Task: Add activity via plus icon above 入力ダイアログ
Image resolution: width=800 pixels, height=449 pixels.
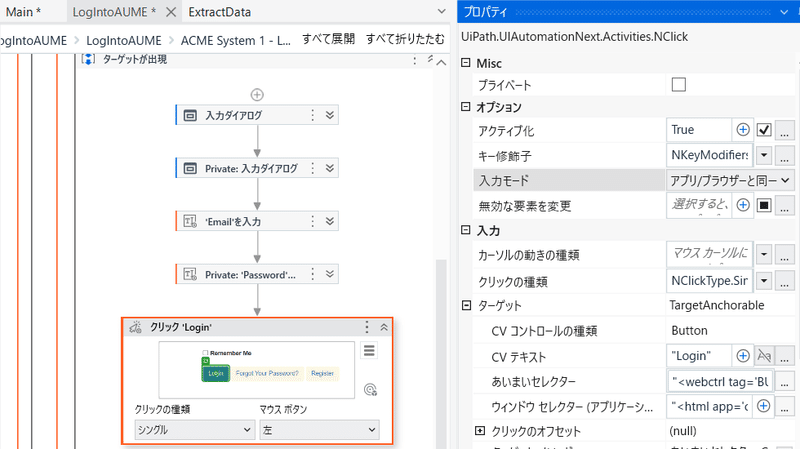Action: coord(257,94)
